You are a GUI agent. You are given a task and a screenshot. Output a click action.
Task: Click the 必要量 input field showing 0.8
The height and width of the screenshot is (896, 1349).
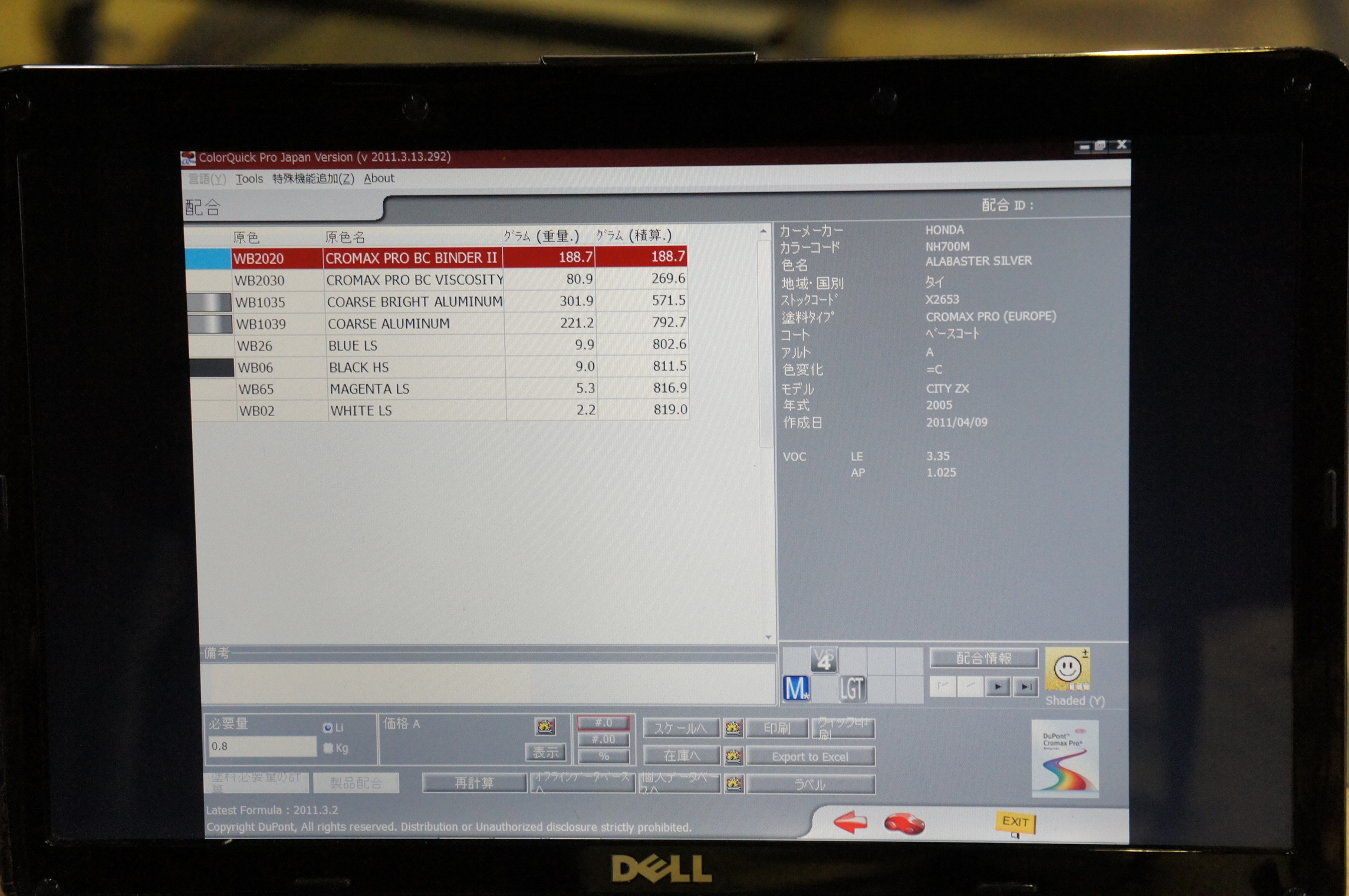(x=262, y=746)
